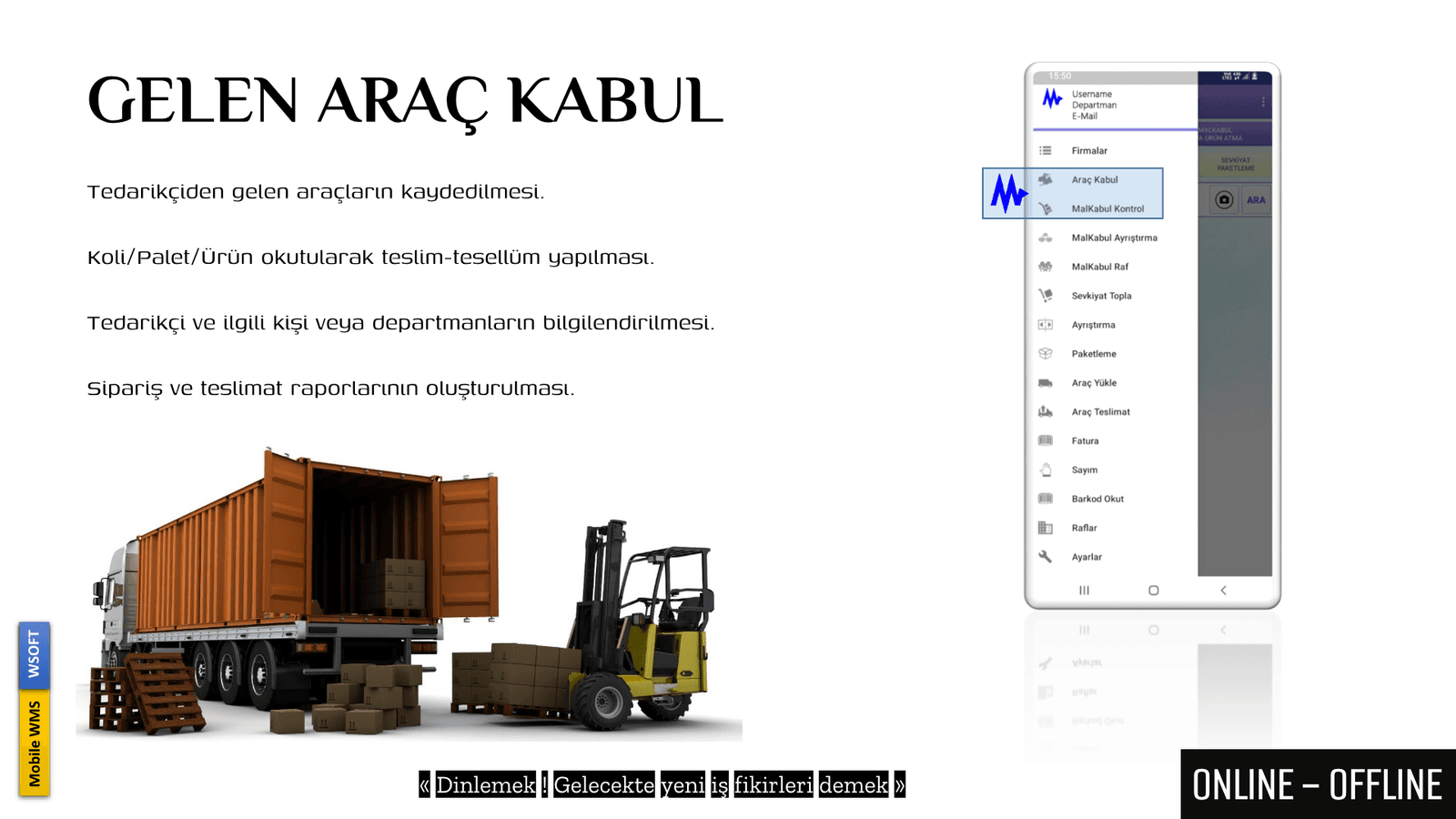Tap the Malkabul ürün atma button

(x=1235, y=134)
